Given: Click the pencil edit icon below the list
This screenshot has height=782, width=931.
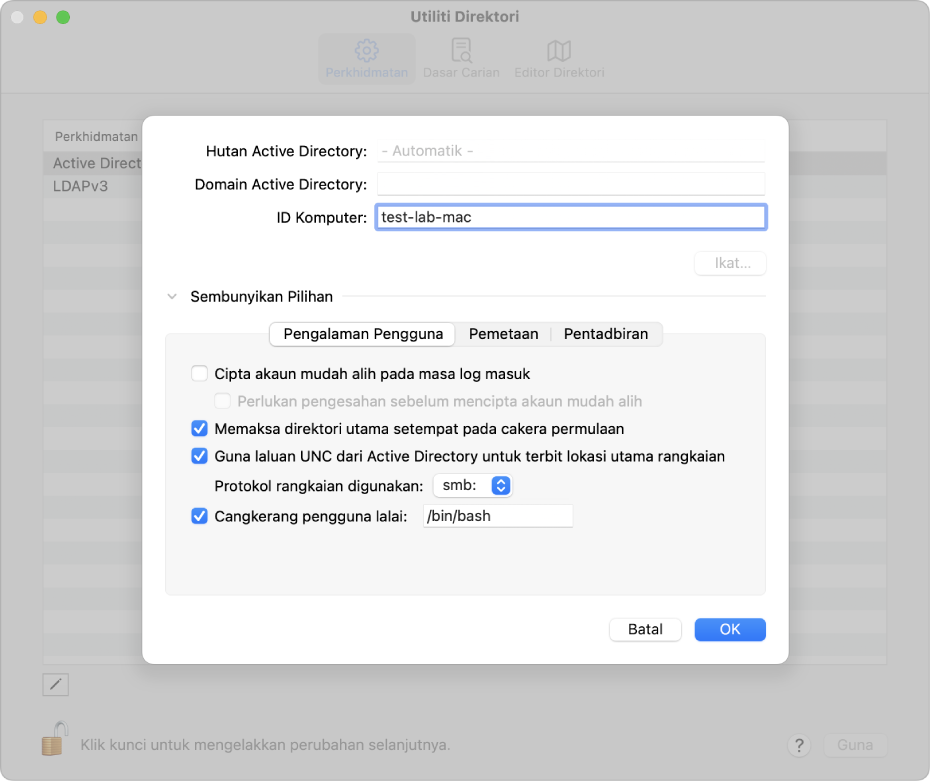Looking at the screenshot, I should coord(56,685).
